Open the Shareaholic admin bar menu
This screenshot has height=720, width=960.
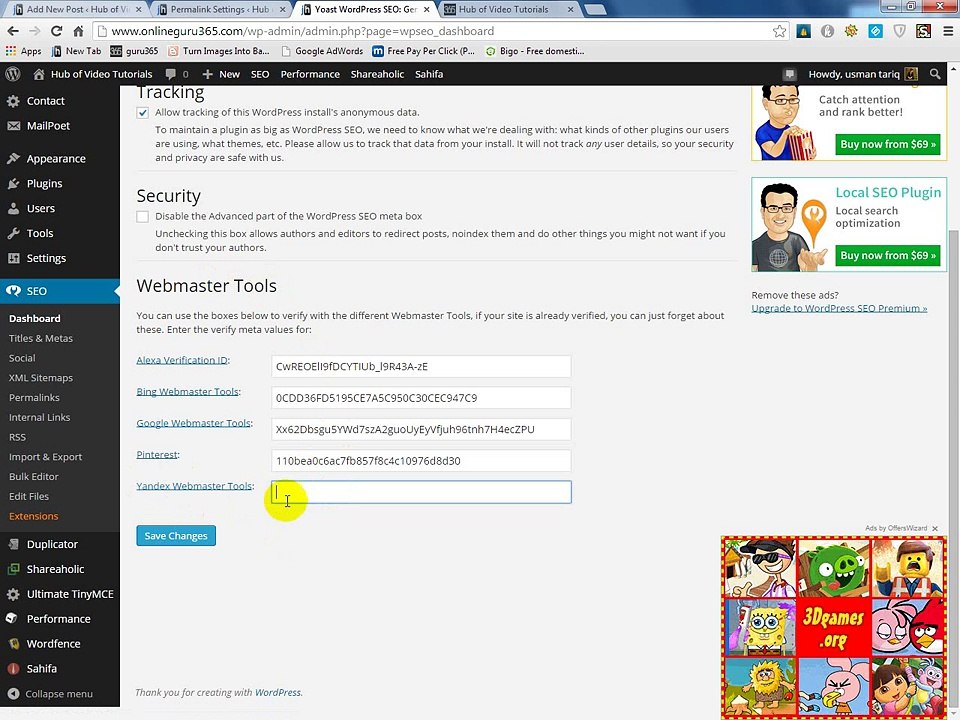pyautogui.click(x=377, y=74)
